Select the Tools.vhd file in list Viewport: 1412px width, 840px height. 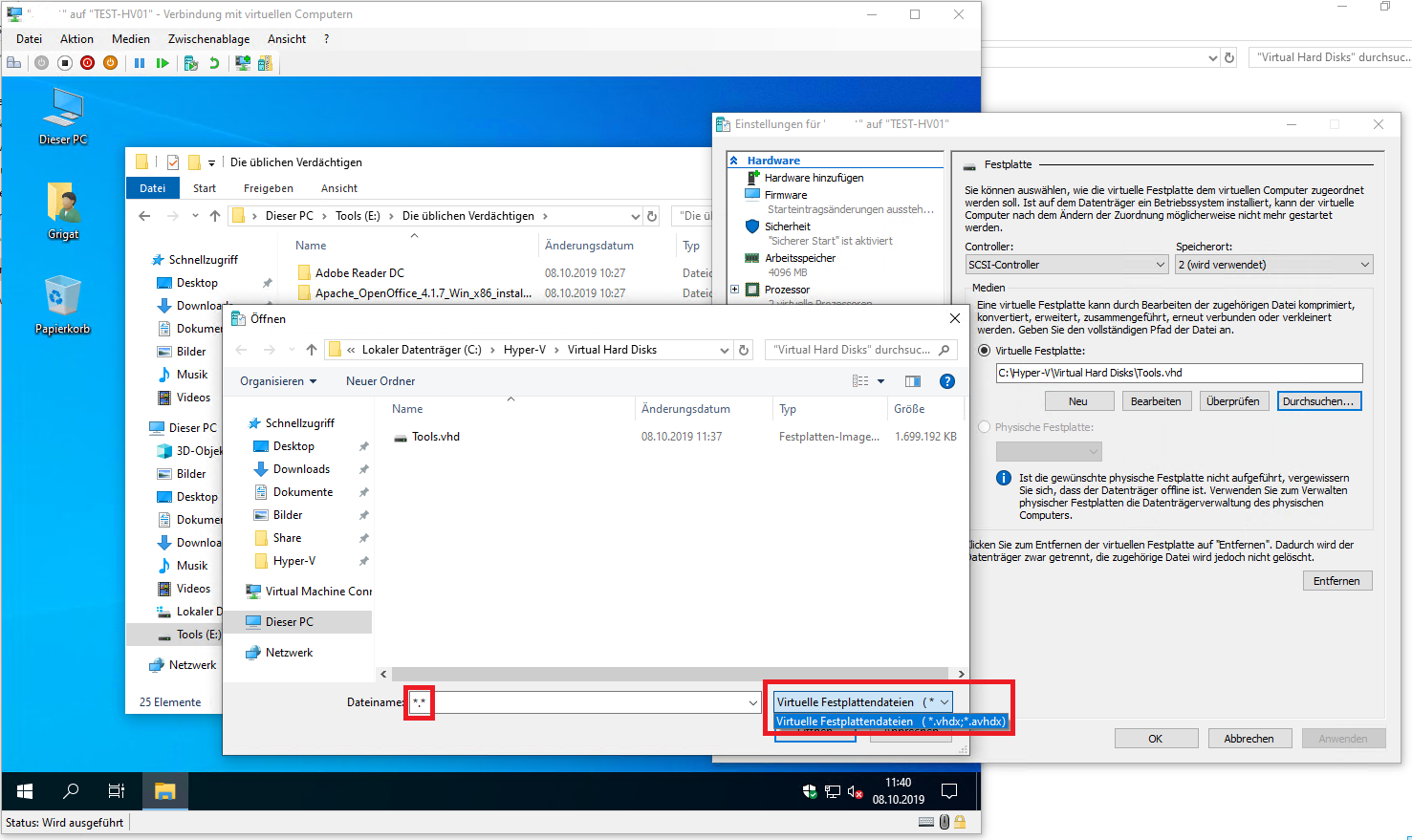click(x=436, y=437)
